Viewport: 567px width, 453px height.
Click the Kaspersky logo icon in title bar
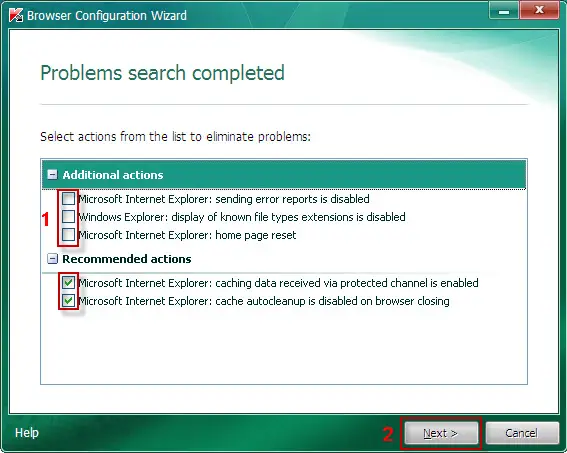[16, 15]
